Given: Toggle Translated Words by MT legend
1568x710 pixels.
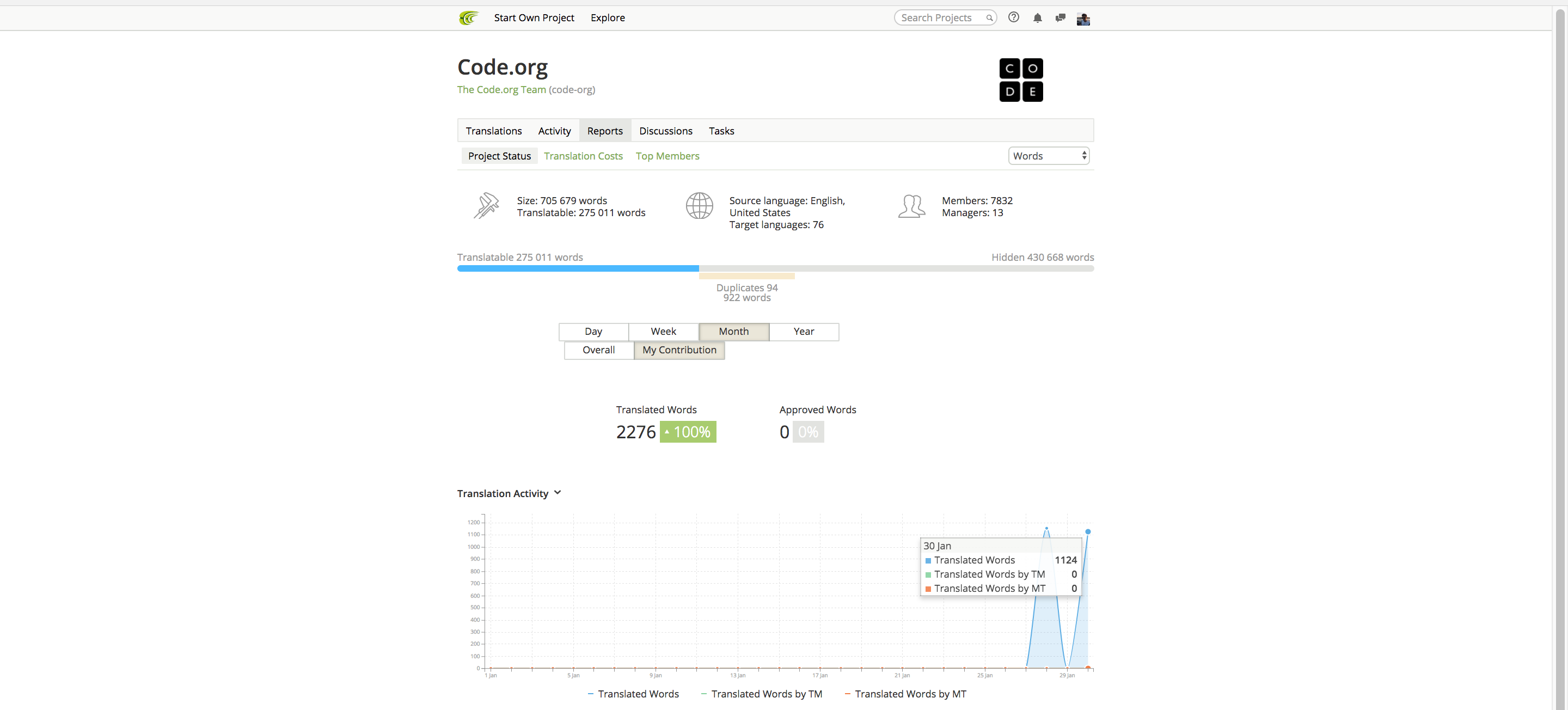Looking at the screenshot, I should point(905,694).
